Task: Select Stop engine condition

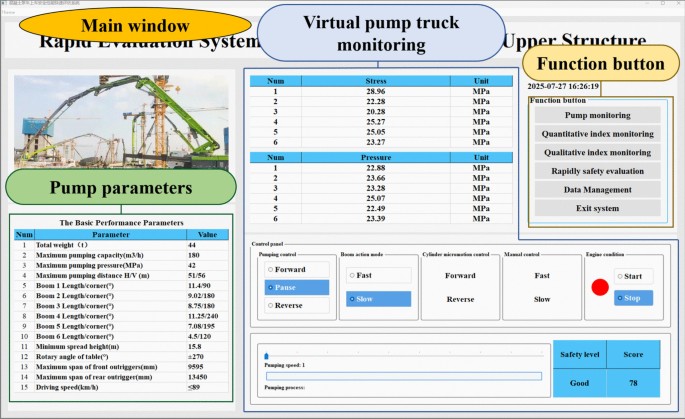Action: [x=633, y=298]
